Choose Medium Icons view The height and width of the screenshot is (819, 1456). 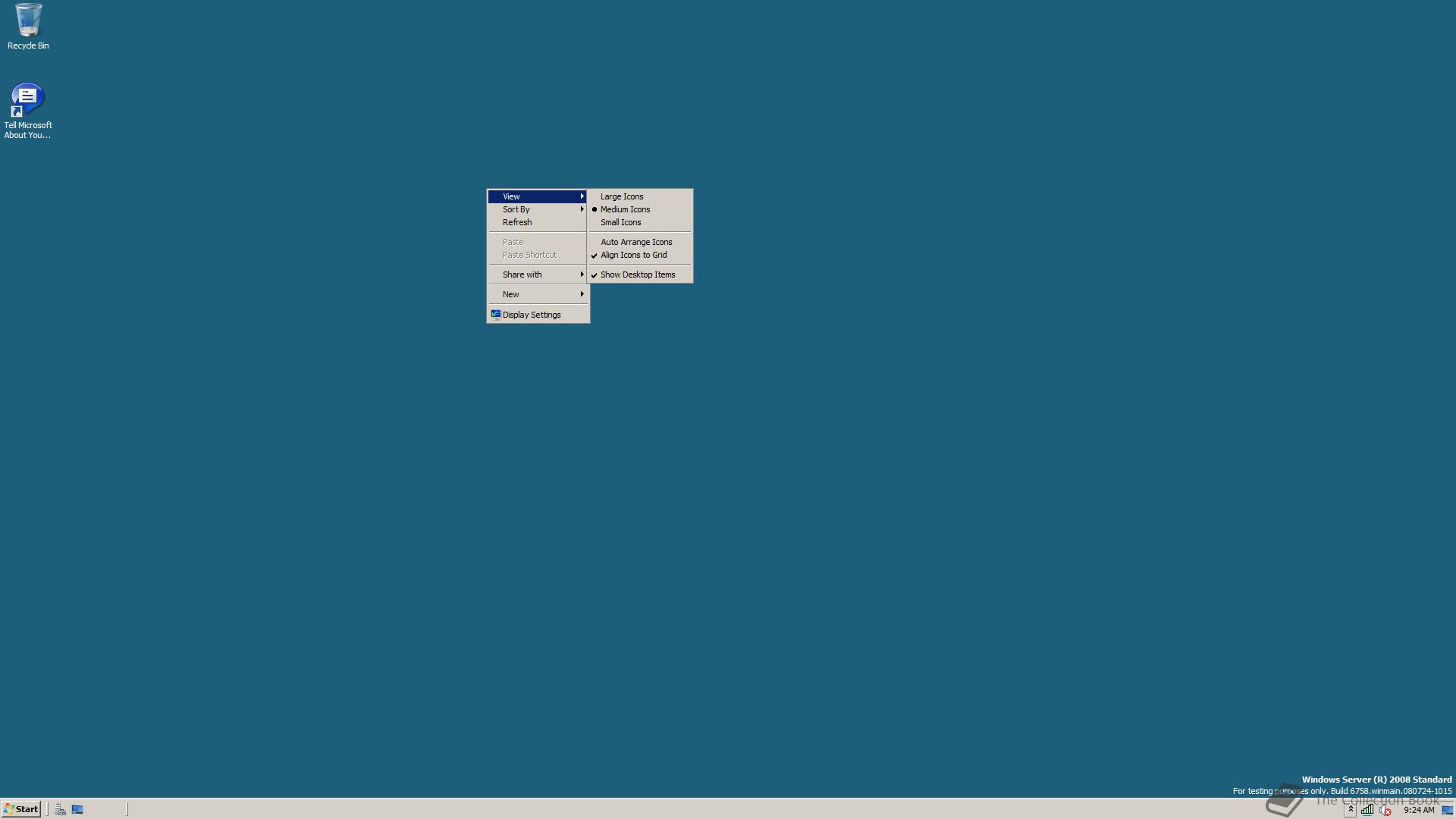point(641,209)
